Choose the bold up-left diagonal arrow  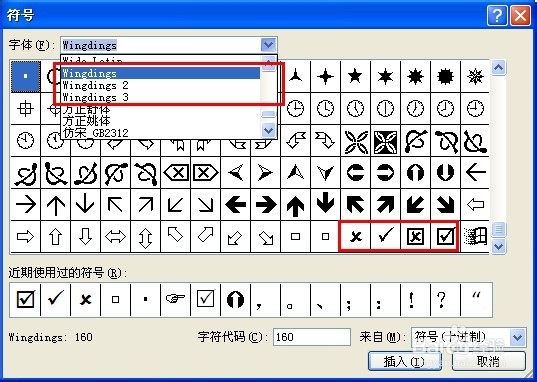point(355,205)
